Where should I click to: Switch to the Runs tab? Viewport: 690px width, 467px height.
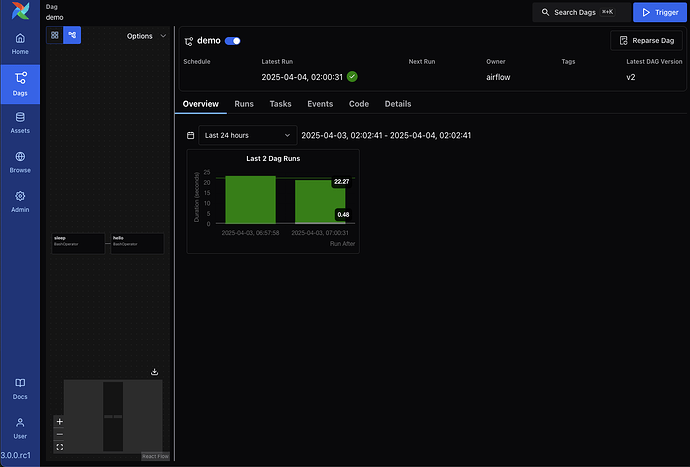coord(244,104)
